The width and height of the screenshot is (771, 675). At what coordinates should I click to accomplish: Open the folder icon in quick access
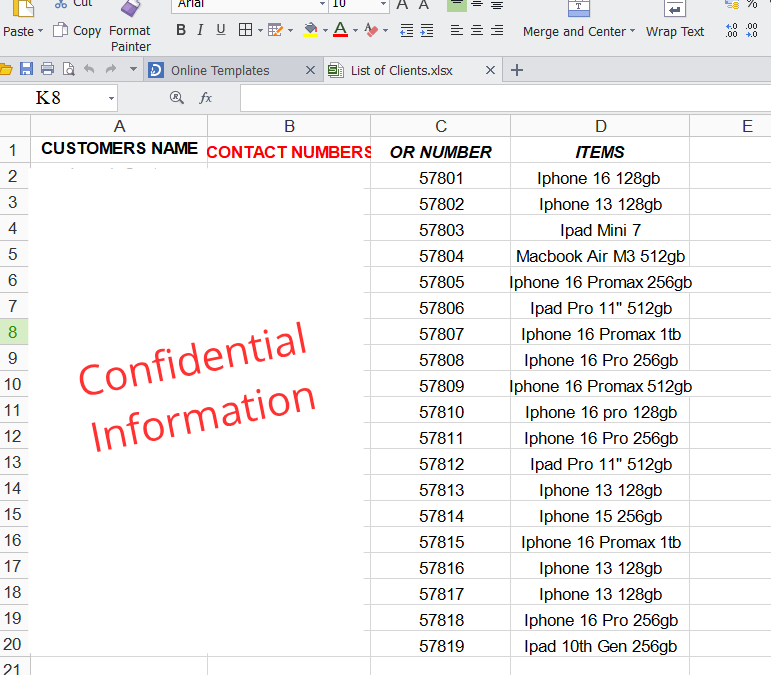(x=6, y=69)
